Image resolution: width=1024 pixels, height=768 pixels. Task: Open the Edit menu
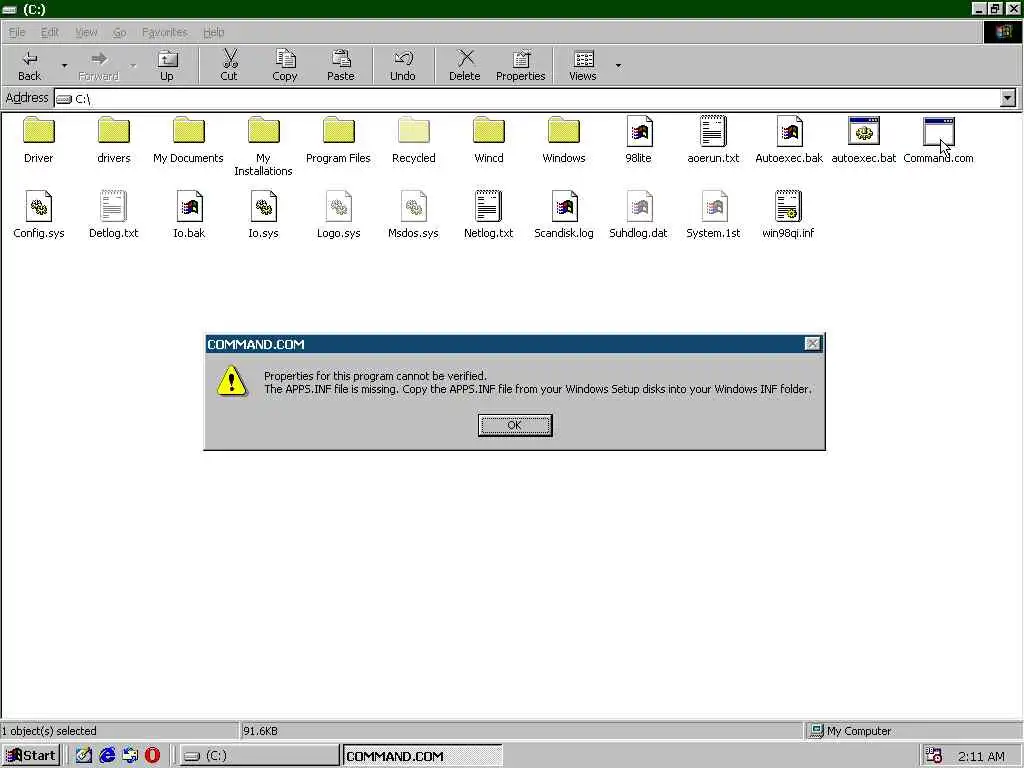[50, 32]
